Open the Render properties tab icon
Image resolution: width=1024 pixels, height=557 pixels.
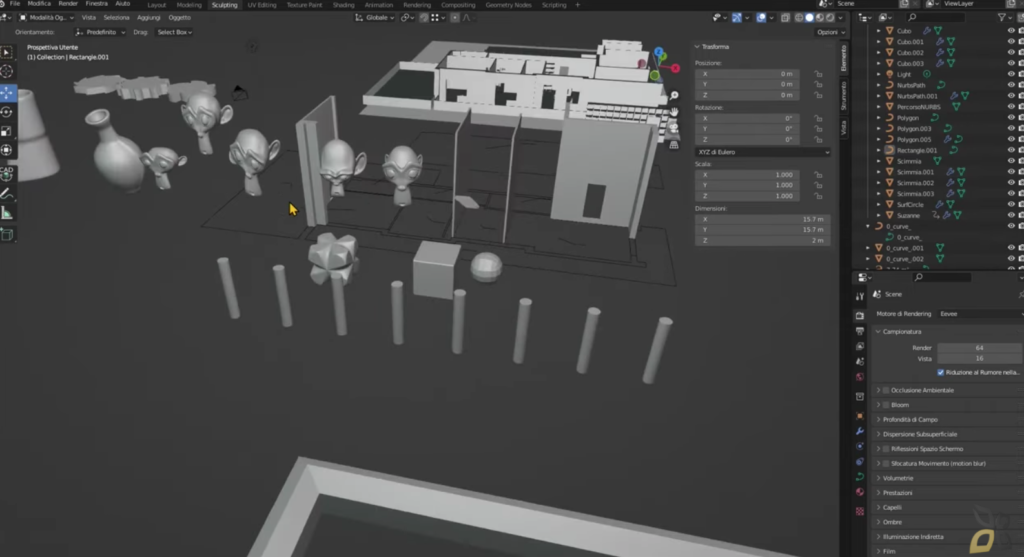coord(859,316)
